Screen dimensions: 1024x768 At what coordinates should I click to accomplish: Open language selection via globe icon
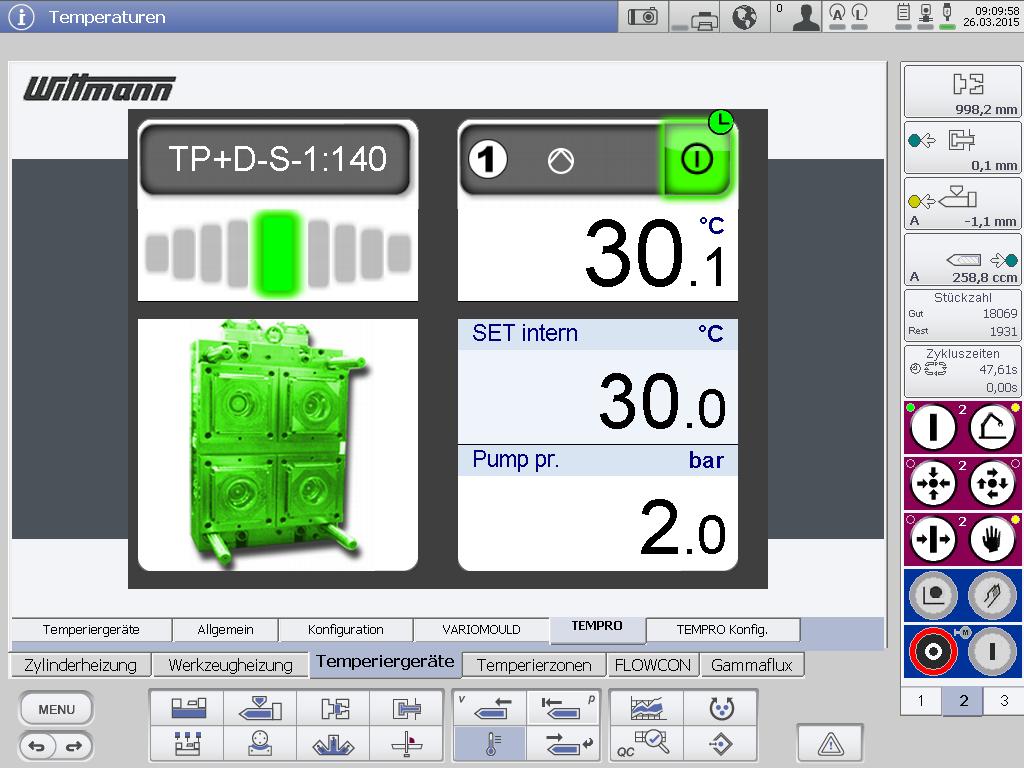744,16
